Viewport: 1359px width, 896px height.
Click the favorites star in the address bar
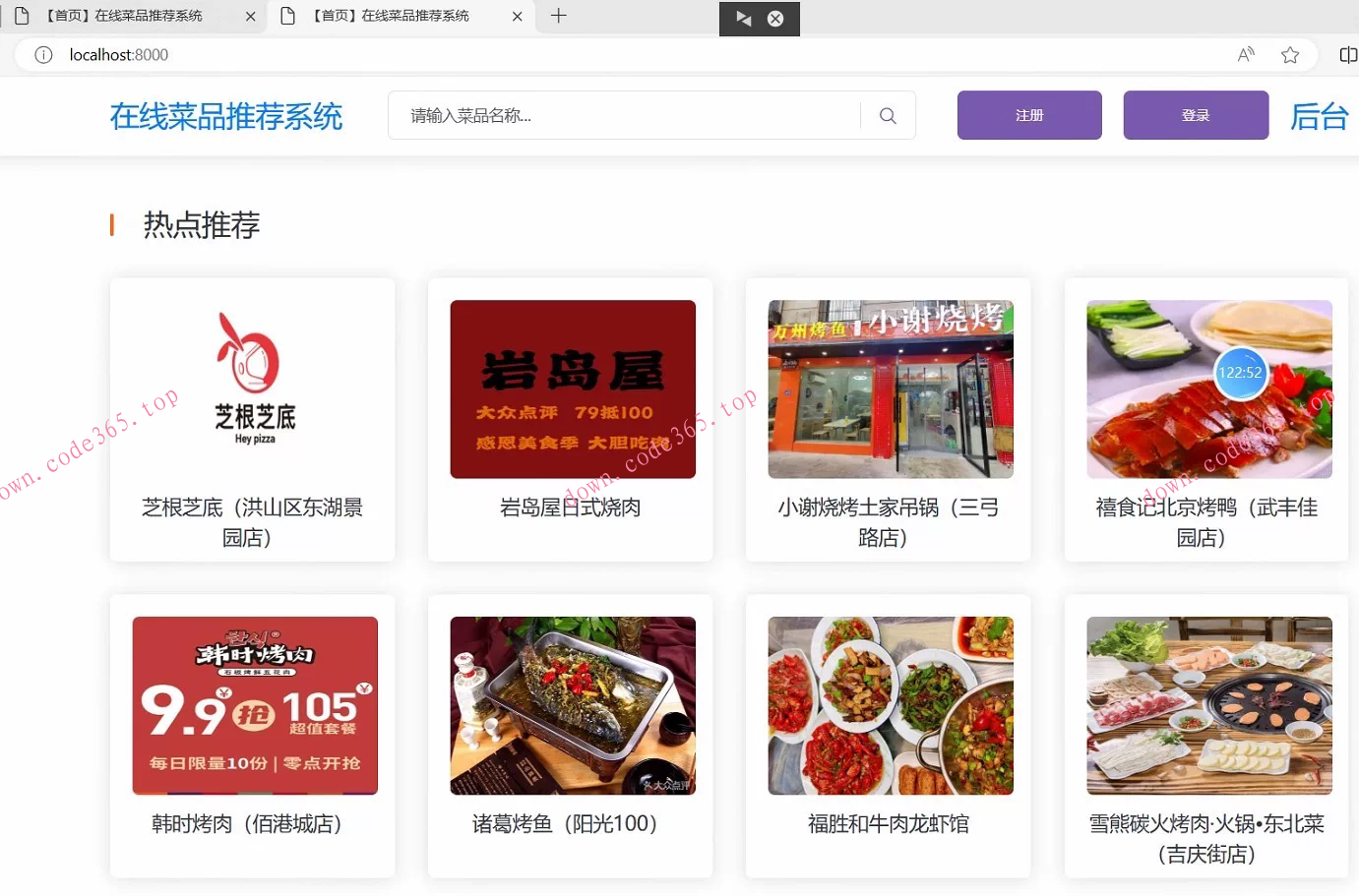pyautogui.click(x=1290, y=55)
